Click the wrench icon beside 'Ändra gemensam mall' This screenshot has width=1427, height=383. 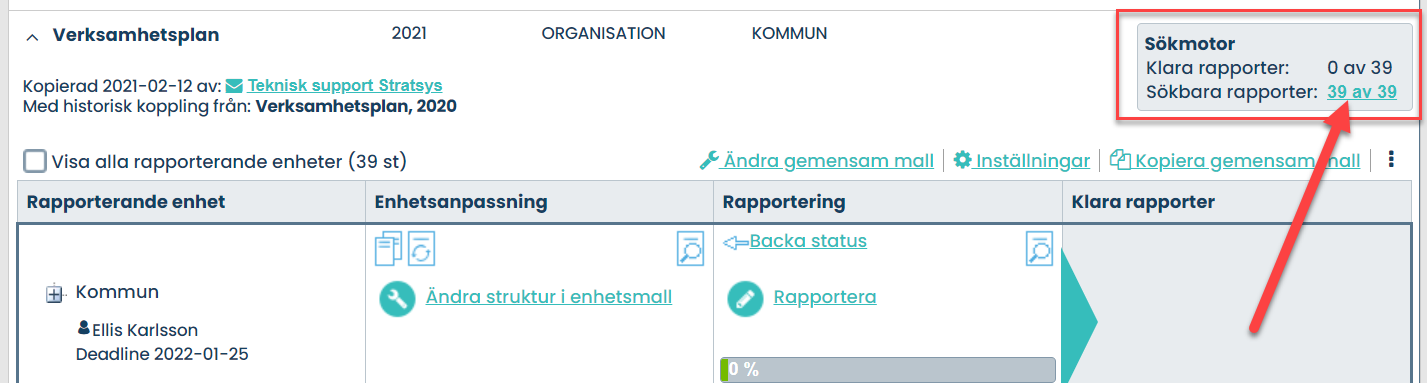tap(709, 160)
